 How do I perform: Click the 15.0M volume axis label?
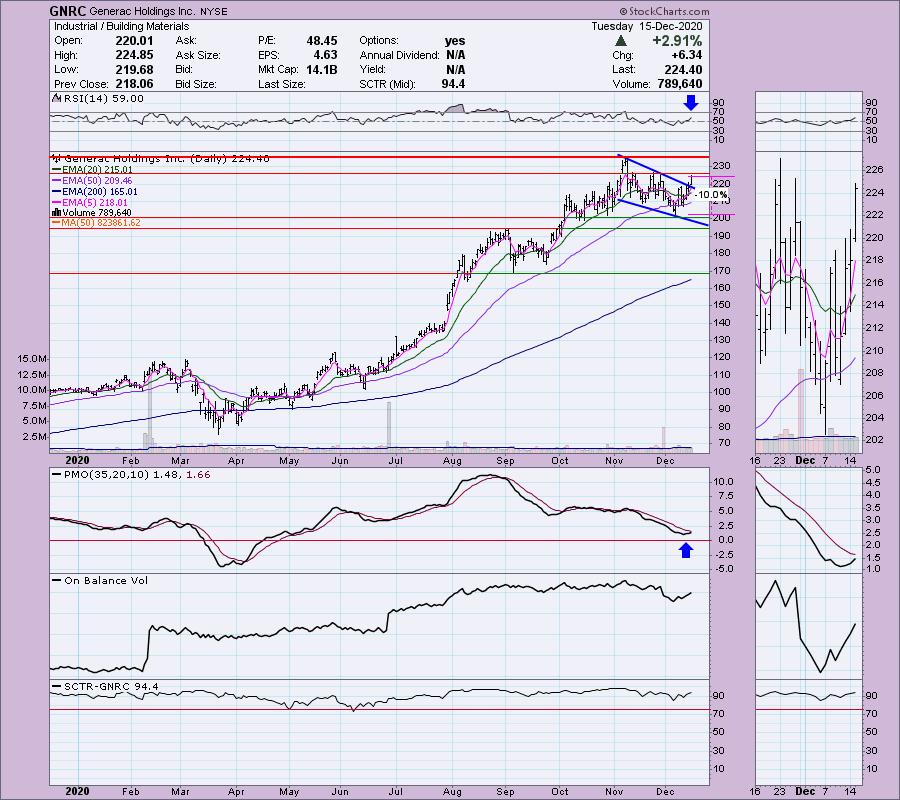tap(32, 359)
